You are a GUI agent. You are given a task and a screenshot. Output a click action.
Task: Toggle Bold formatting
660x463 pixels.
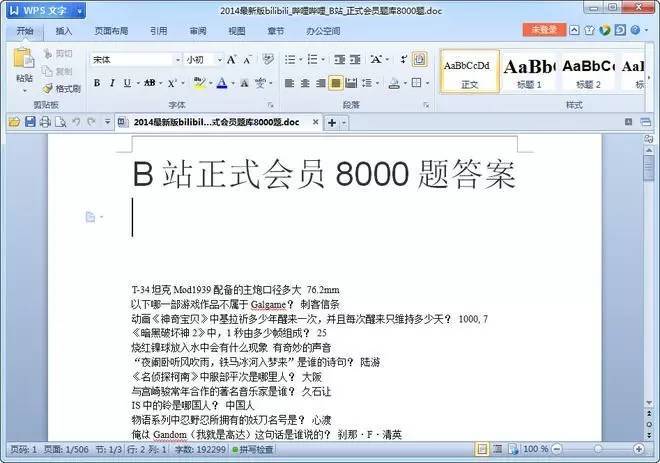[97, 83]
